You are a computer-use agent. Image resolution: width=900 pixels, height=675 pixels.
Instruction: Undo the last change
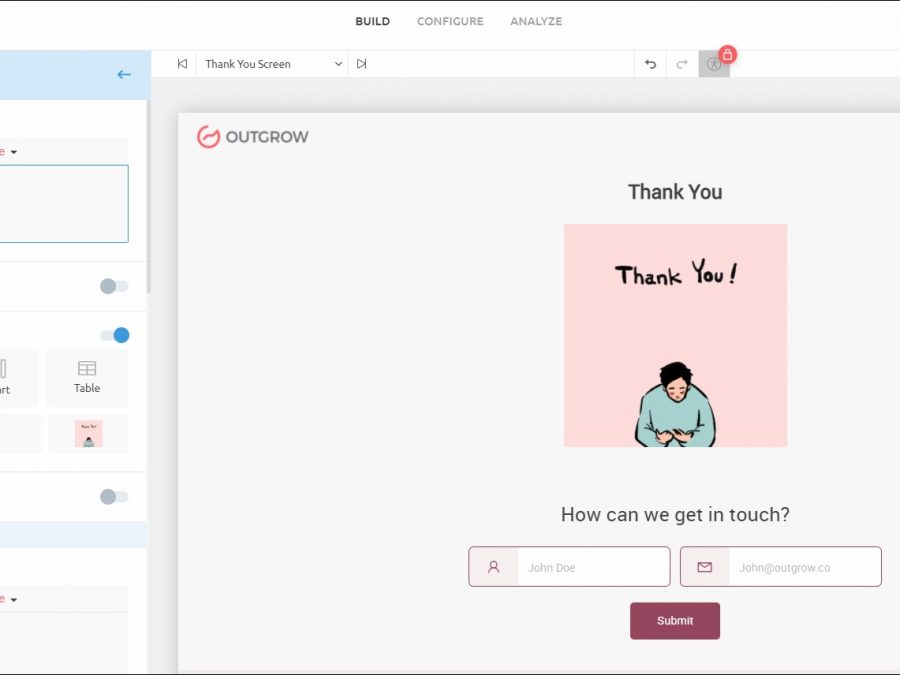[650, 64]
